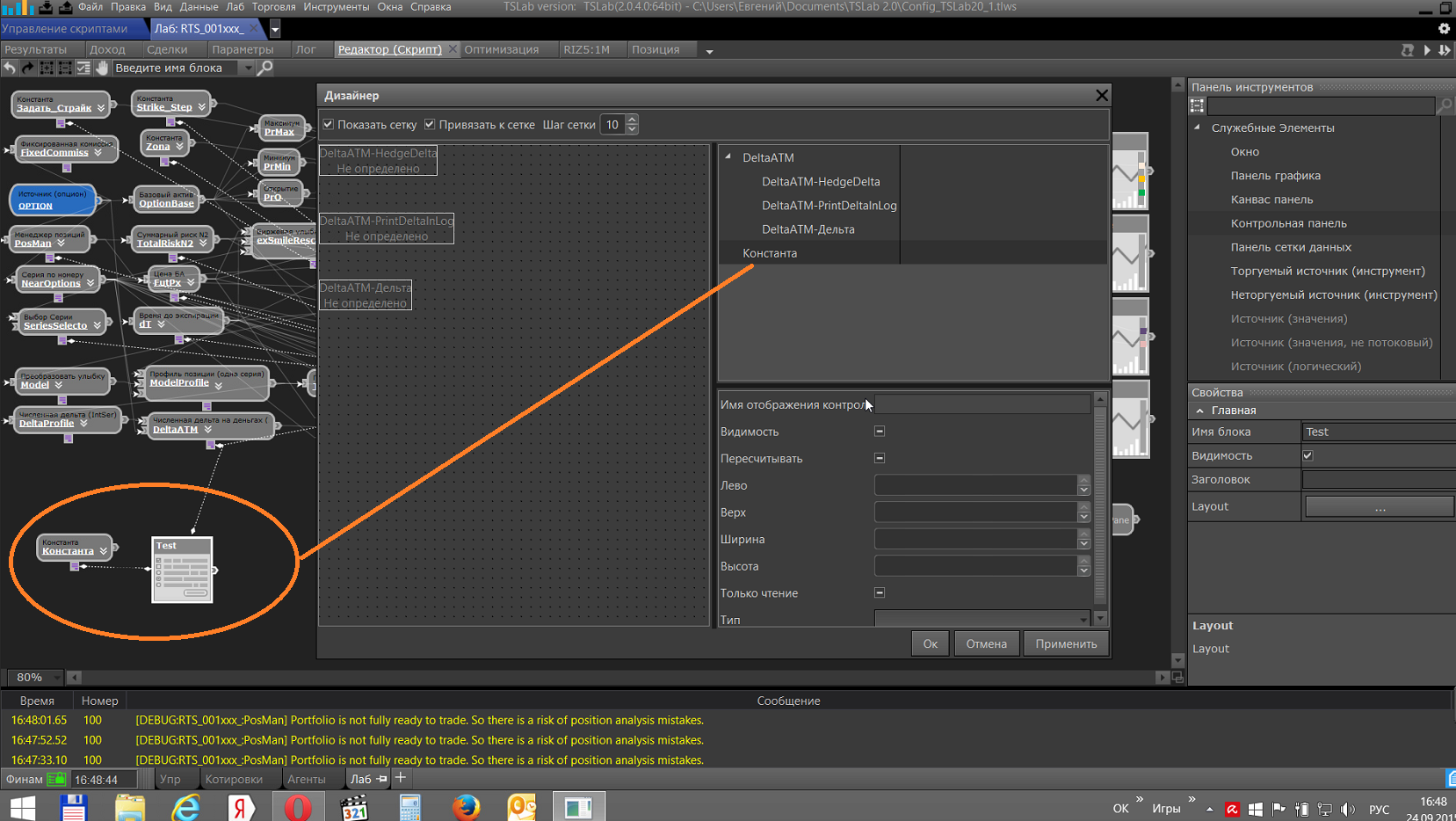
Task: Toggle the 'Показать сетку' checkbox
Action: pos(329,125)
